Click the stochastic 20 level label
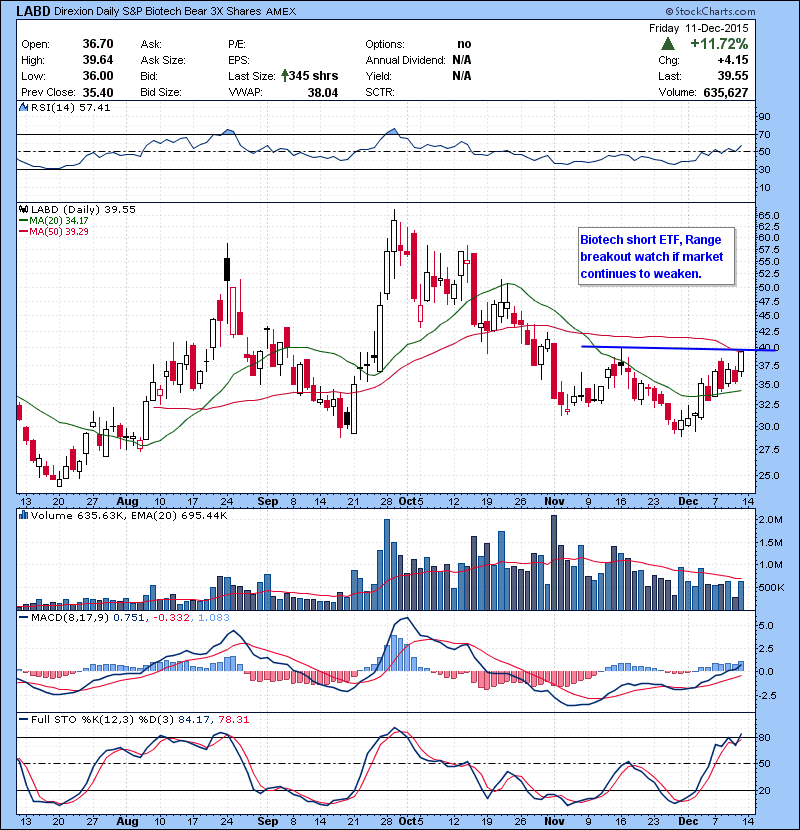800x830 pixels. coord(765,790)
